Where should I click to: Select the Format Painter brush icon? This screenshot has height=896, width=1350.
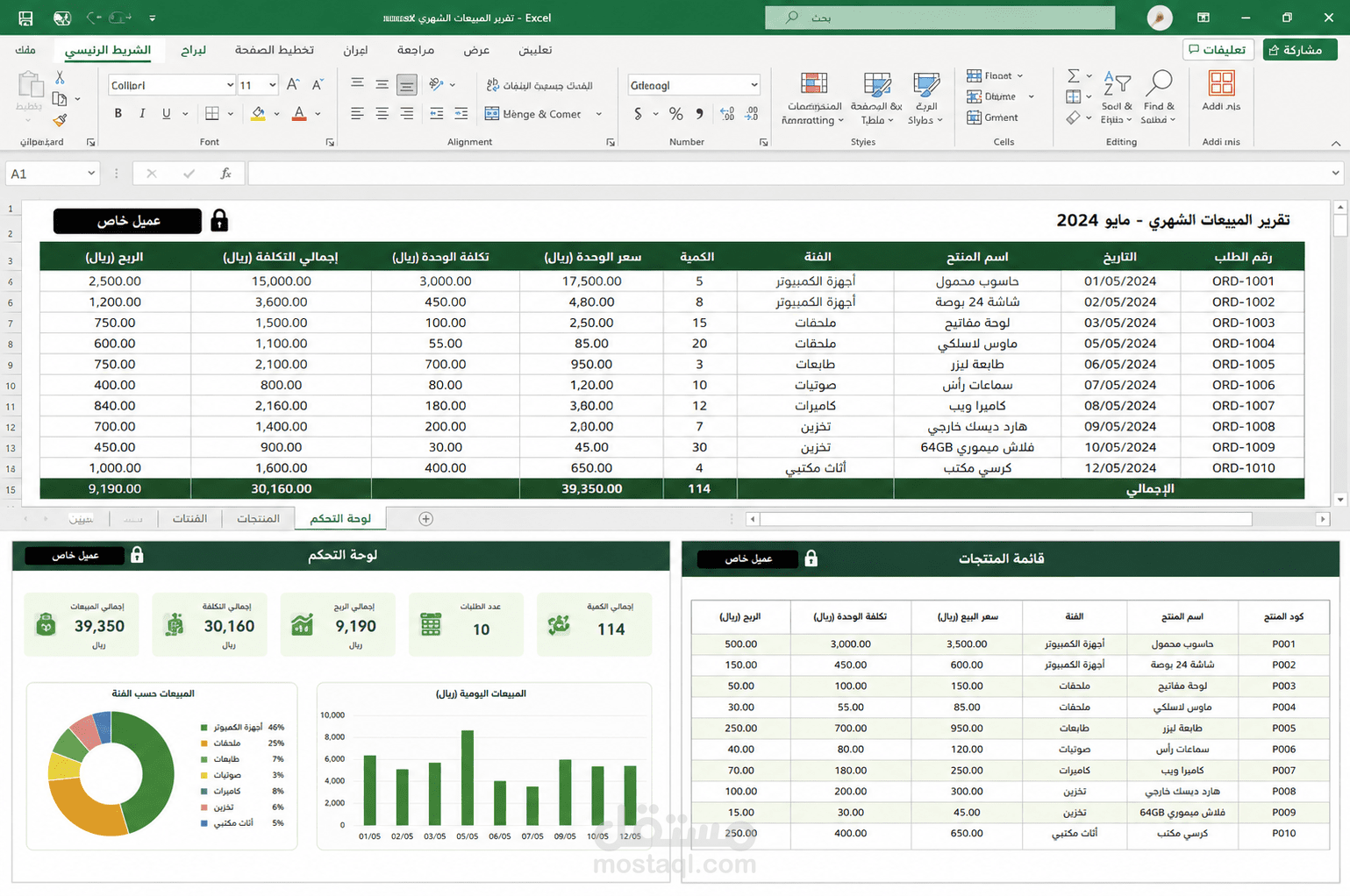(x=60, y=120)
